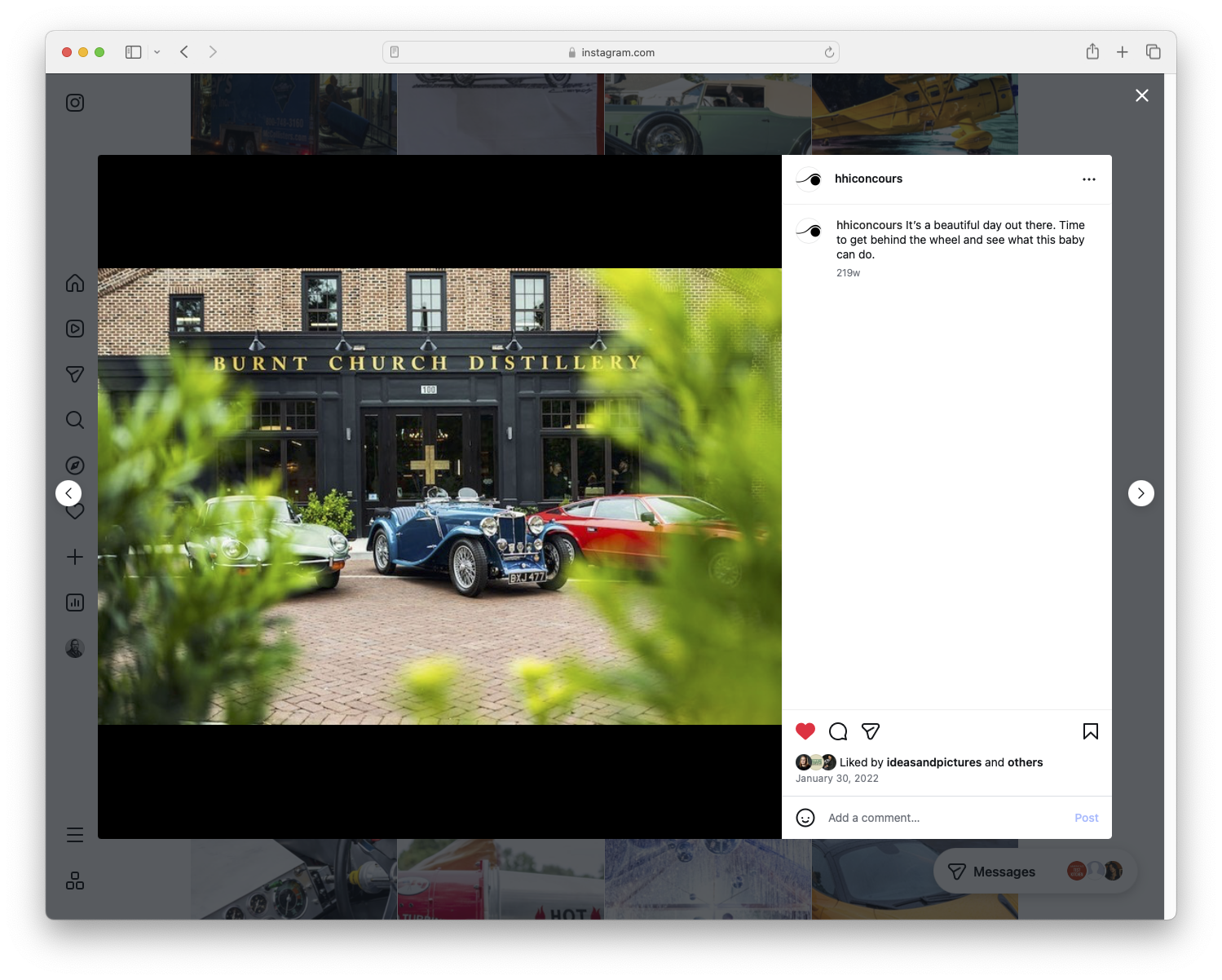Open the emoji picker in the comment bar
The width and height of the screenshot is (1222, 980).
tap(805, 817)
